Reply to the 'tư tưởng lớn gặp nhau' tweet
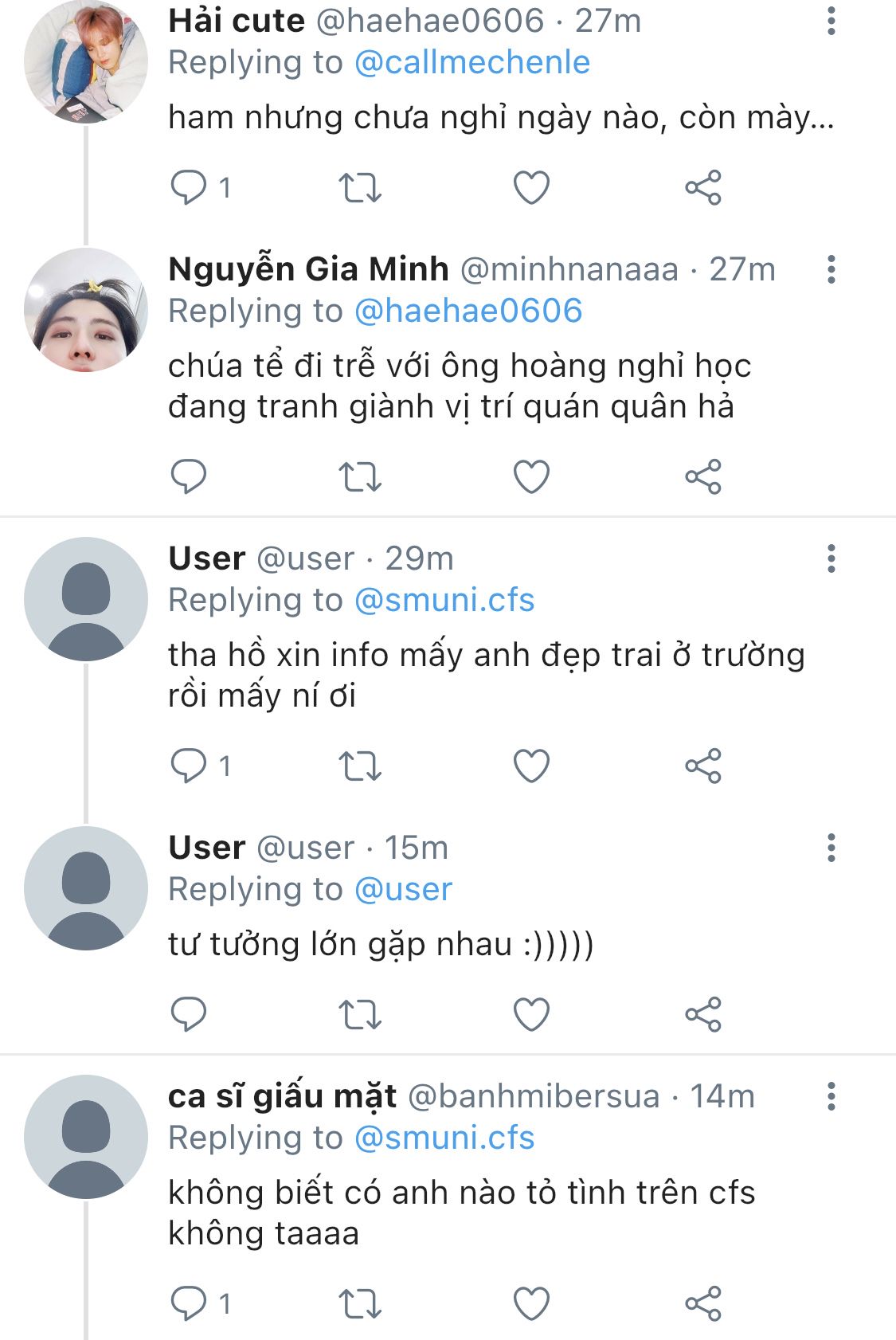 [189, 1015]
